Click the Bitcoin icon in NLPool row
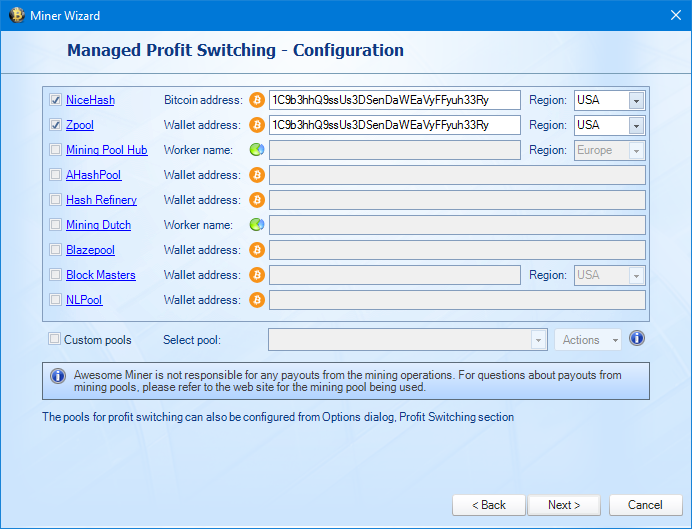 pos(257,300)
